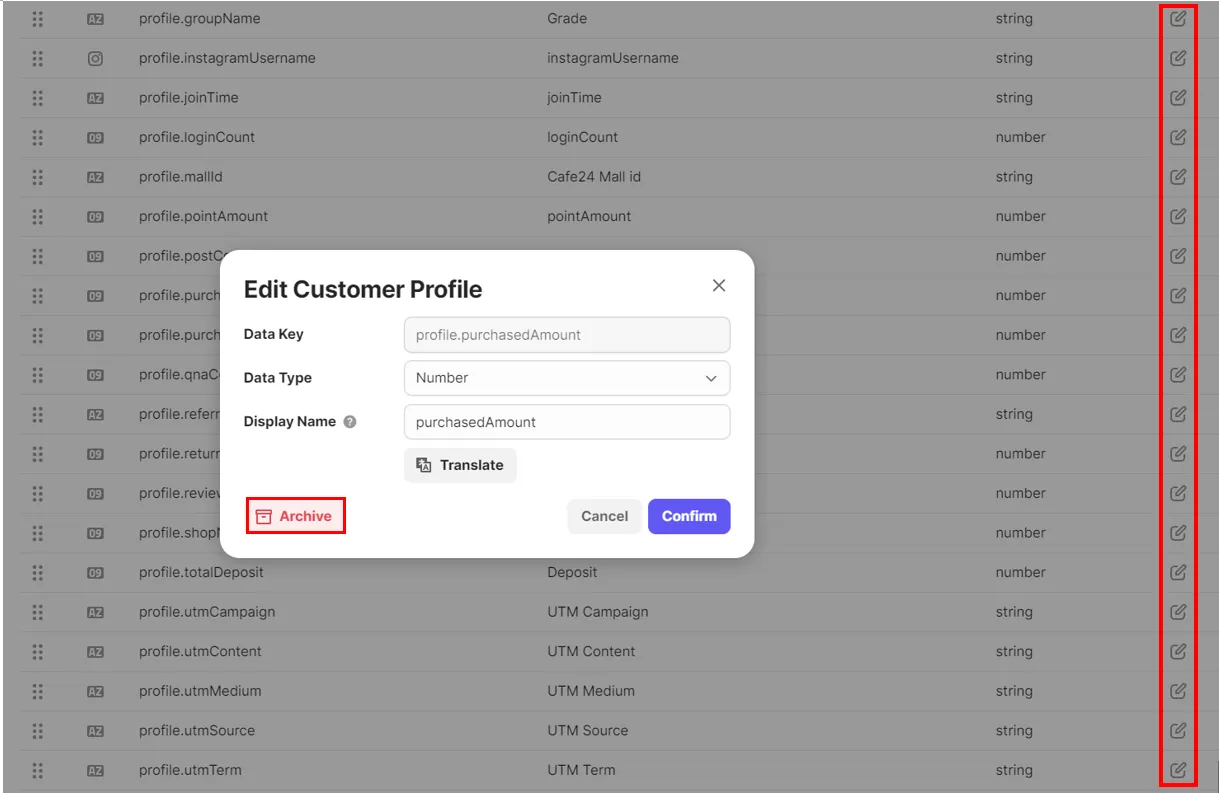Grab drag handle of profile.joinTime row
The width and height of the screenshot is (1219, 793).
(38, 98)
